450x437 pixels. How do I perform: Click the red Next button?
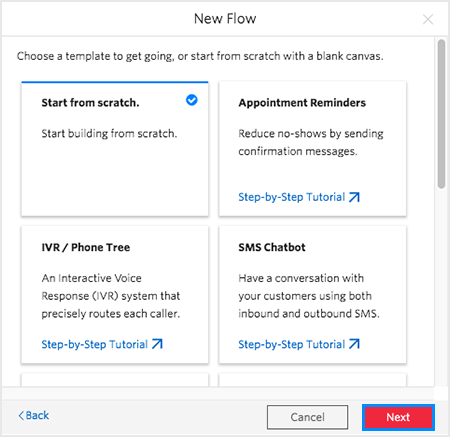(398, 417)
